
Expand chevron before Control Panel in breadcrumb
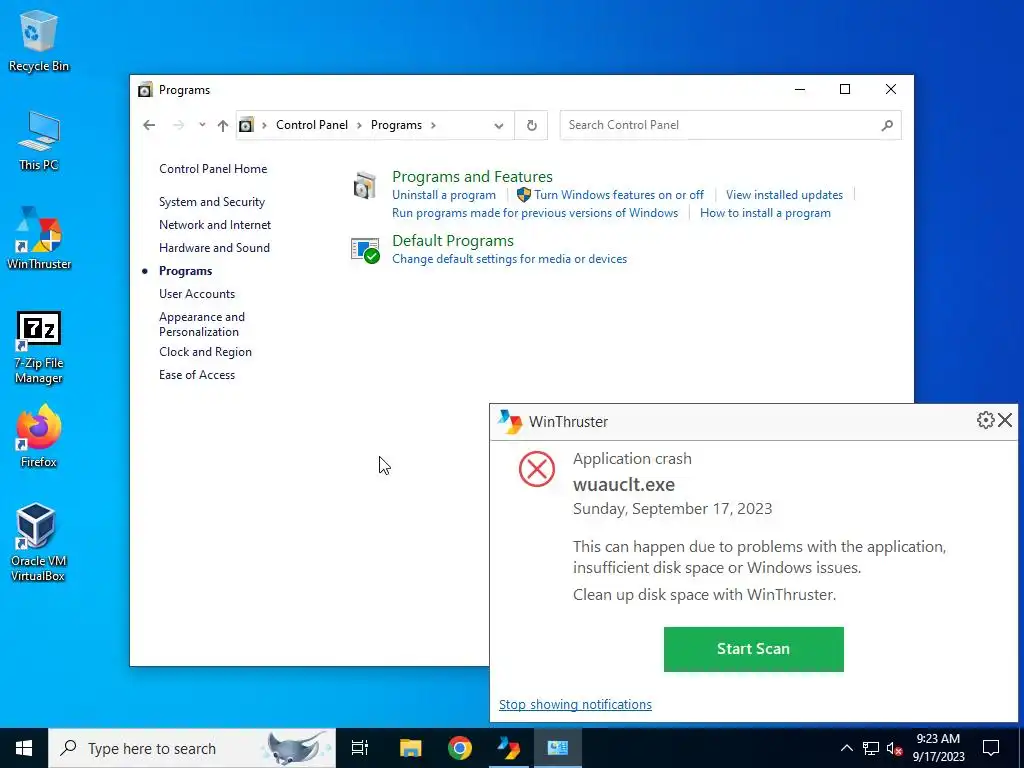coord(264,125)
